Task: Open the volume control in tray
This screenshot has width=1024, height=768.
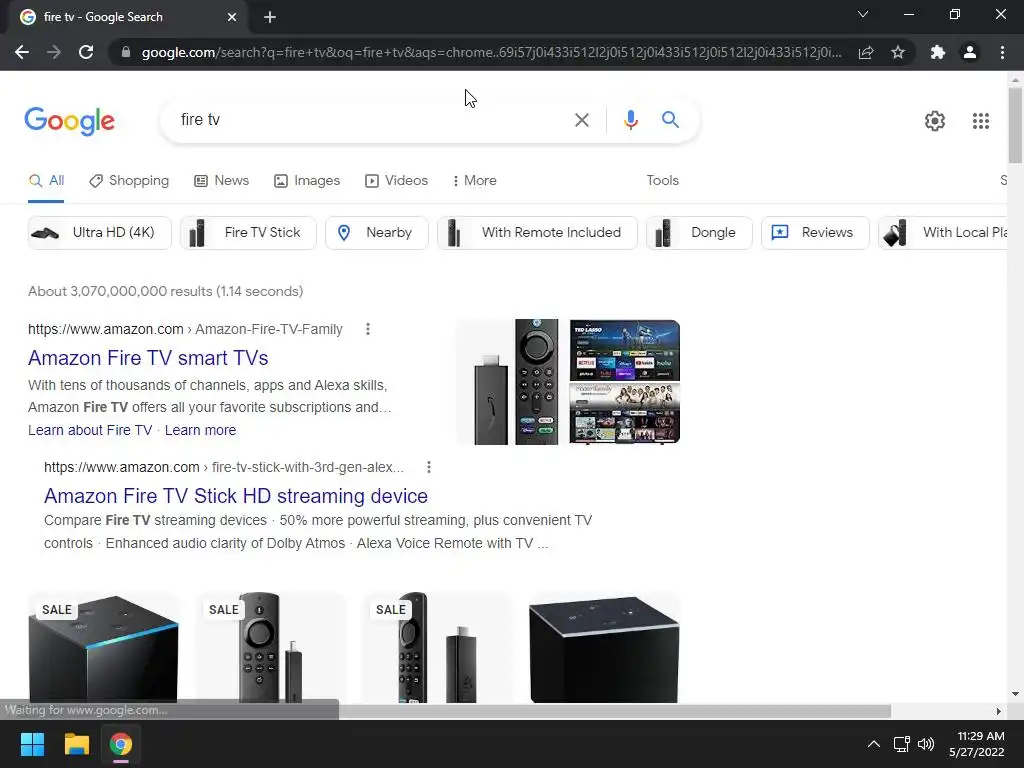Action: [x=926, y=744]
